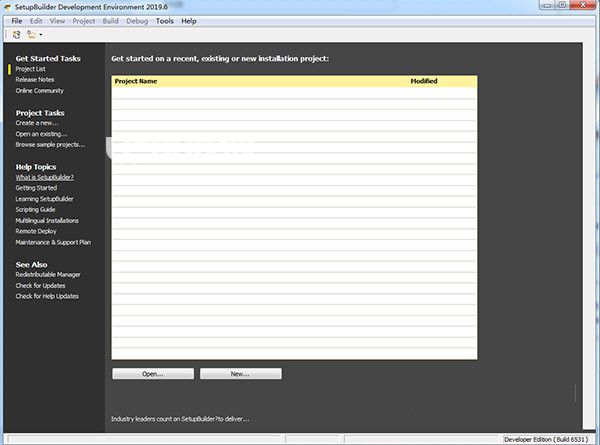Open the Build menu

tap(110, 21)
